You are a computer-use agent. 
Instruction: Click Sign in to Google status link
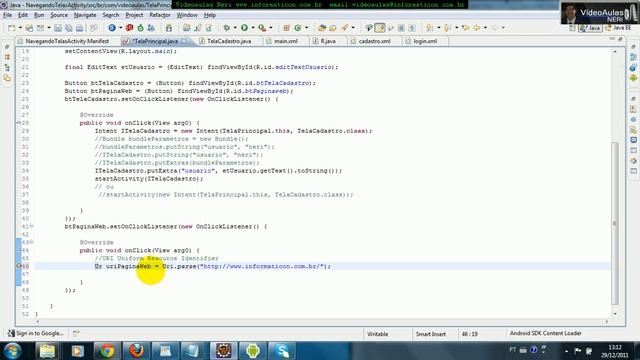click(x=36, y=333)
